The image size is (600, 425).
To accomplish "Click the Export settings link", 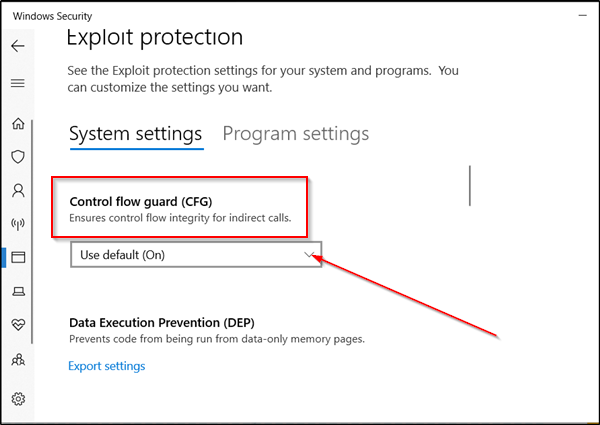I will [106, 366].
